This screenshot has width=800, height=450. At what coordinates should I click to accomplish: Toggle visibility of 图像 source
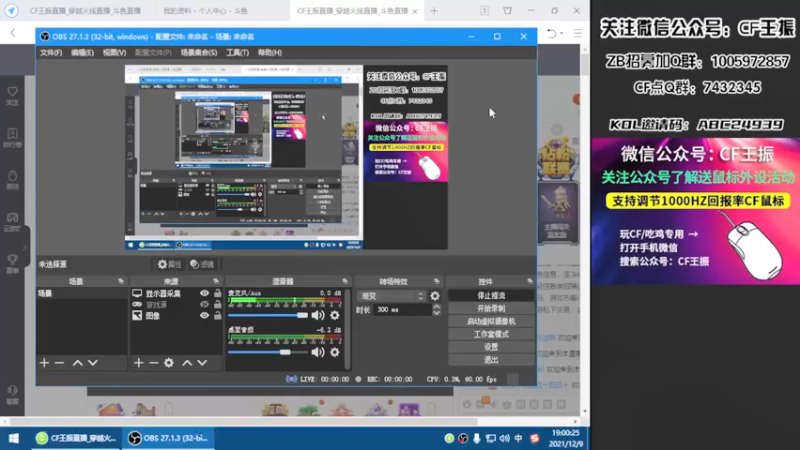205,316
